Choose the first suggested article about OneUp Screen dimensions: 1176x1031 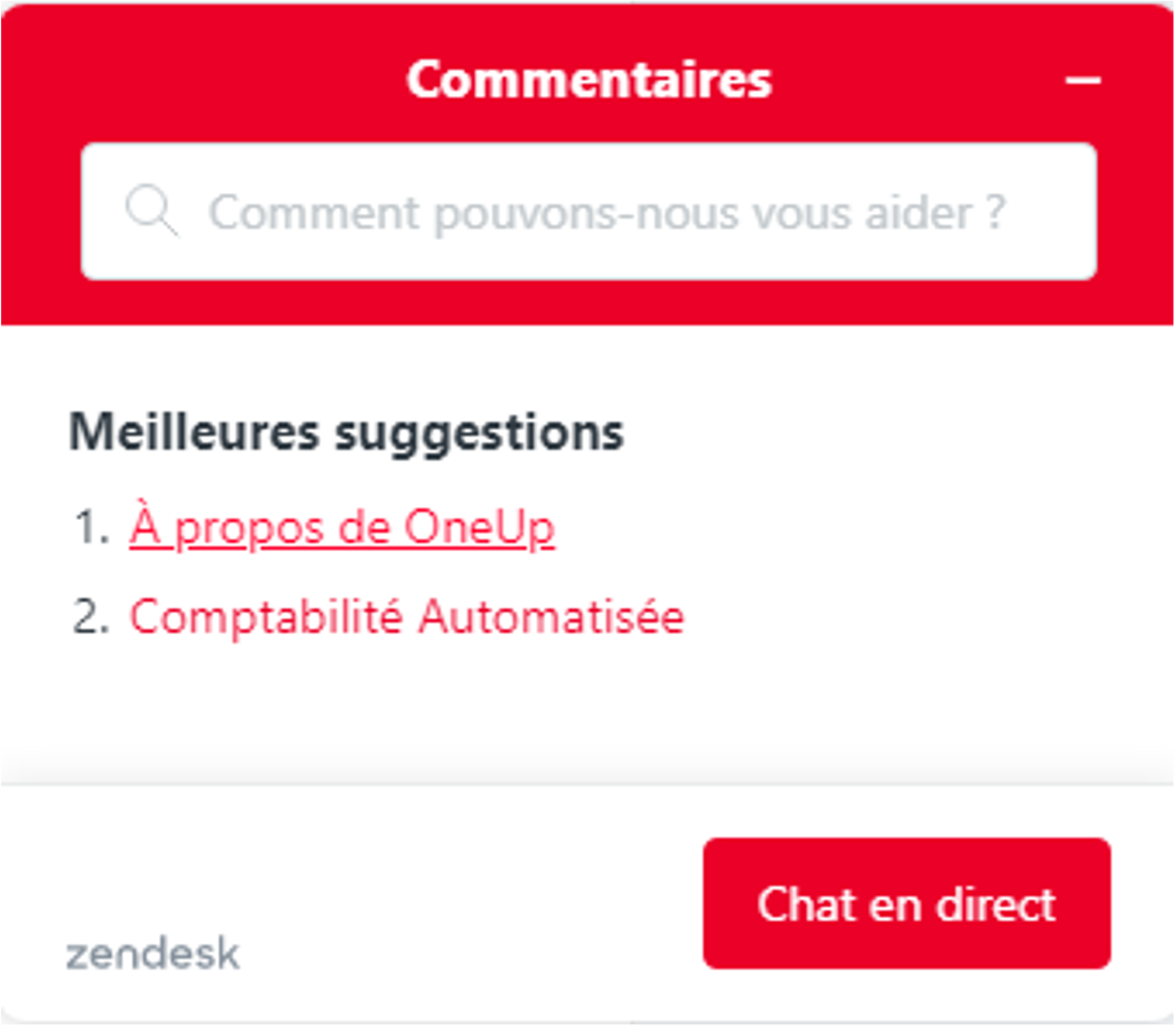tap(342, 528)
